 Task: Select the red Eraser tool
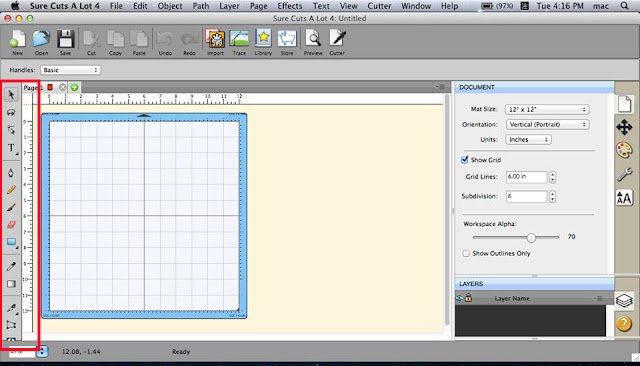[x=11, y=224]
